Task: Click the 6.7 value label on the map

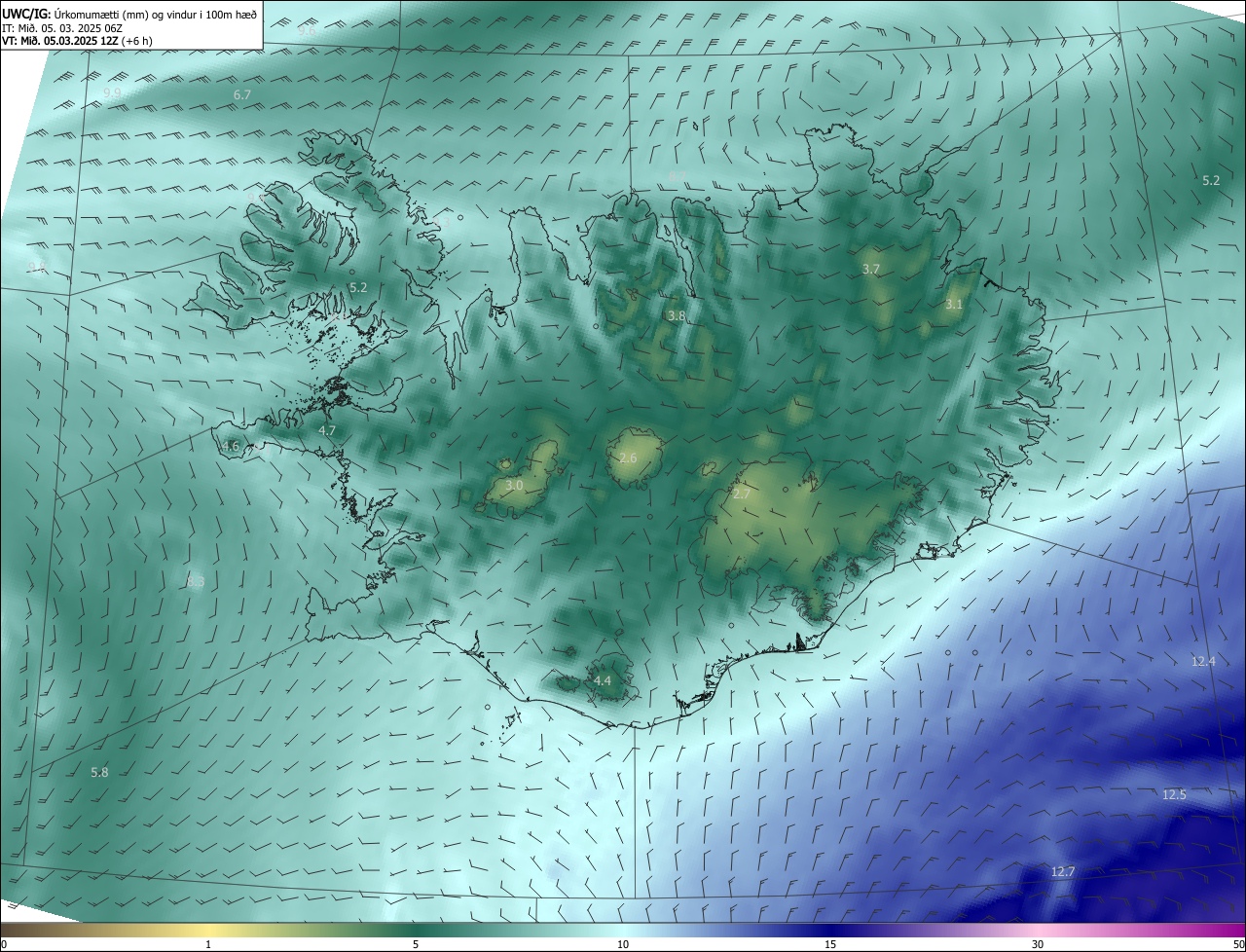Action: tap(242, 94)
